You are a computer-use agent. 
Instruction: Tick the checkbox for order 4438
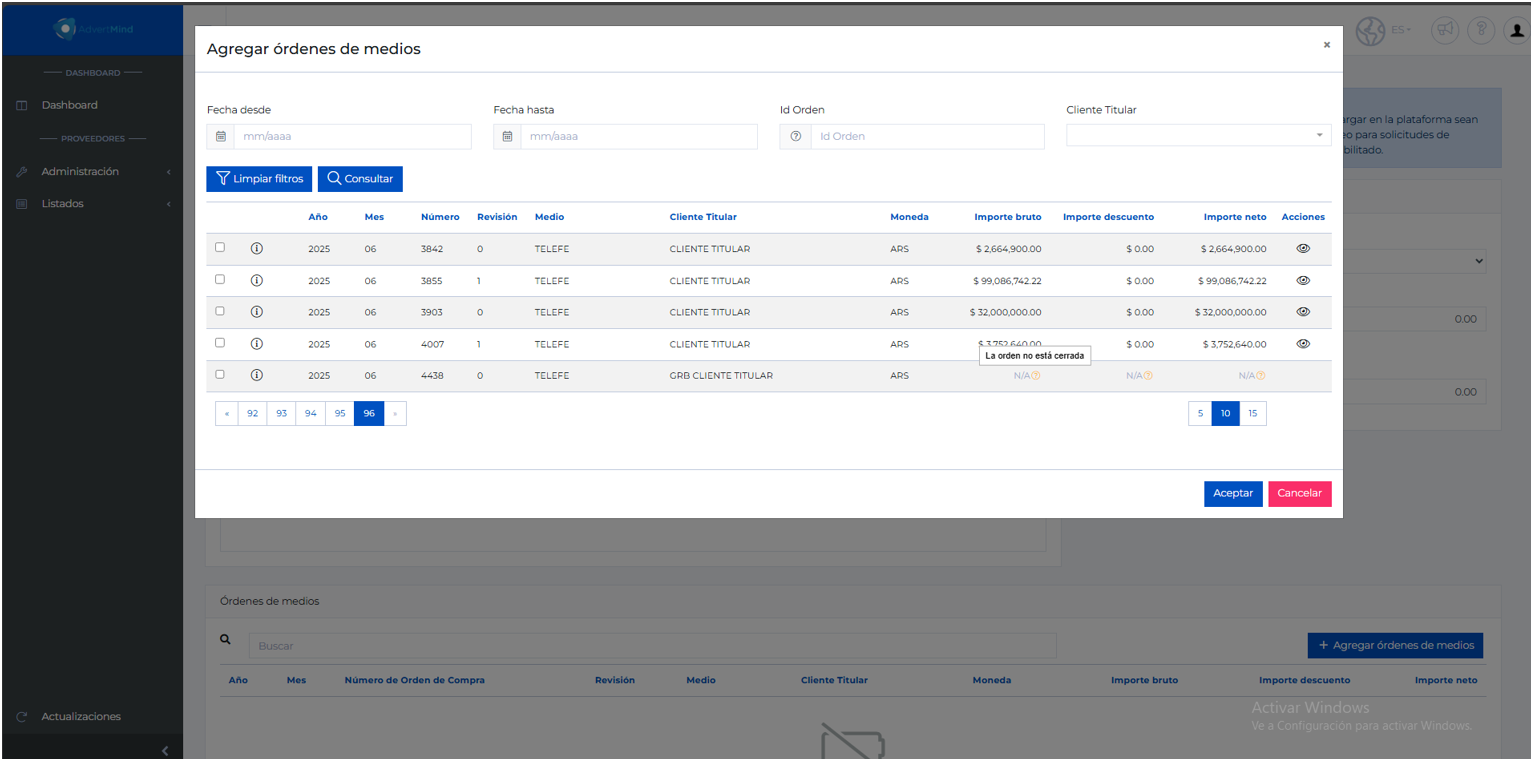click(220, 374)
